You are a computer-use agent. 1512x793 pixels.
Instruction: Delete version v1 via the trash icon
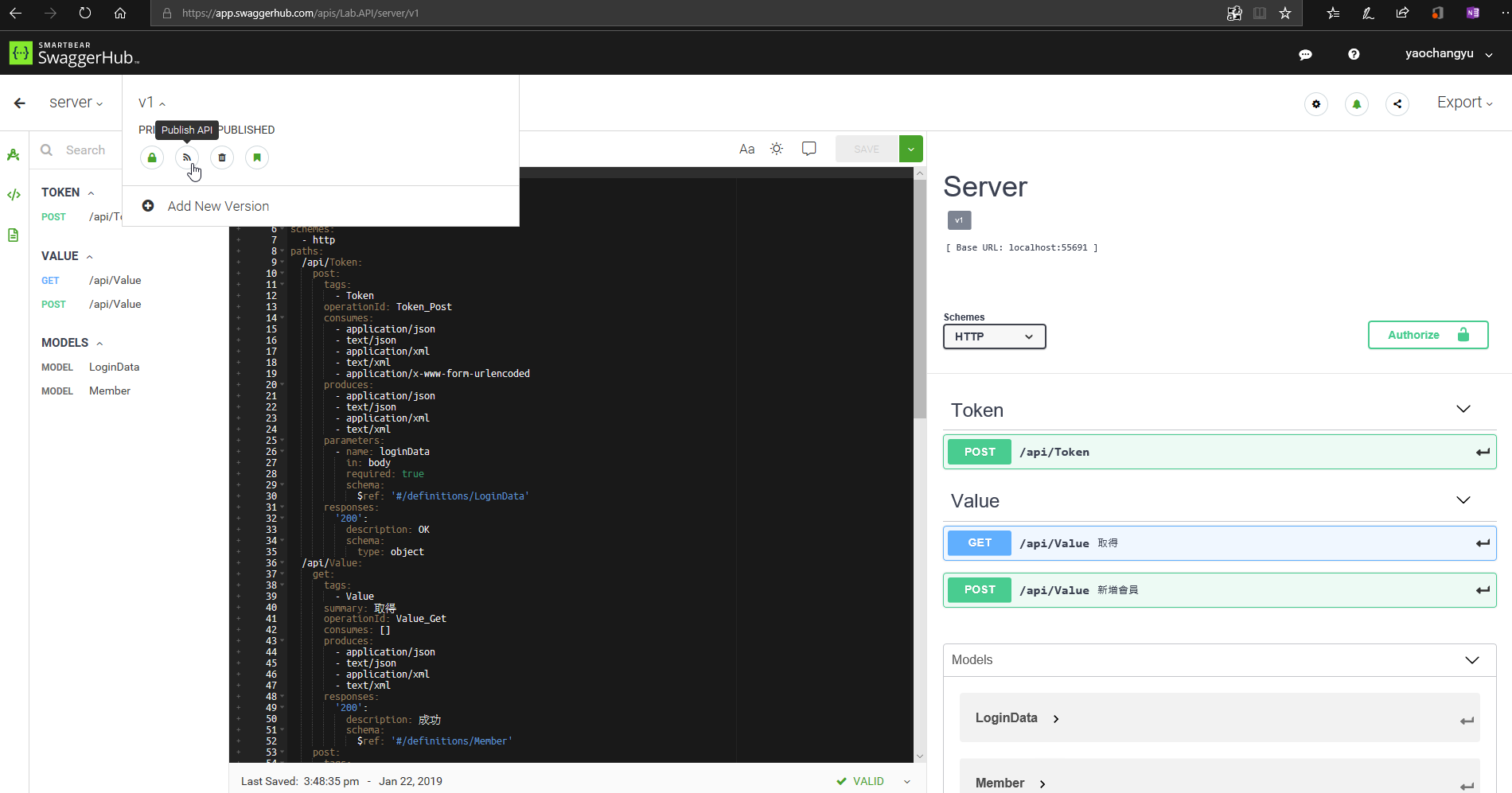pyautogui.click(x=221, y=157)
